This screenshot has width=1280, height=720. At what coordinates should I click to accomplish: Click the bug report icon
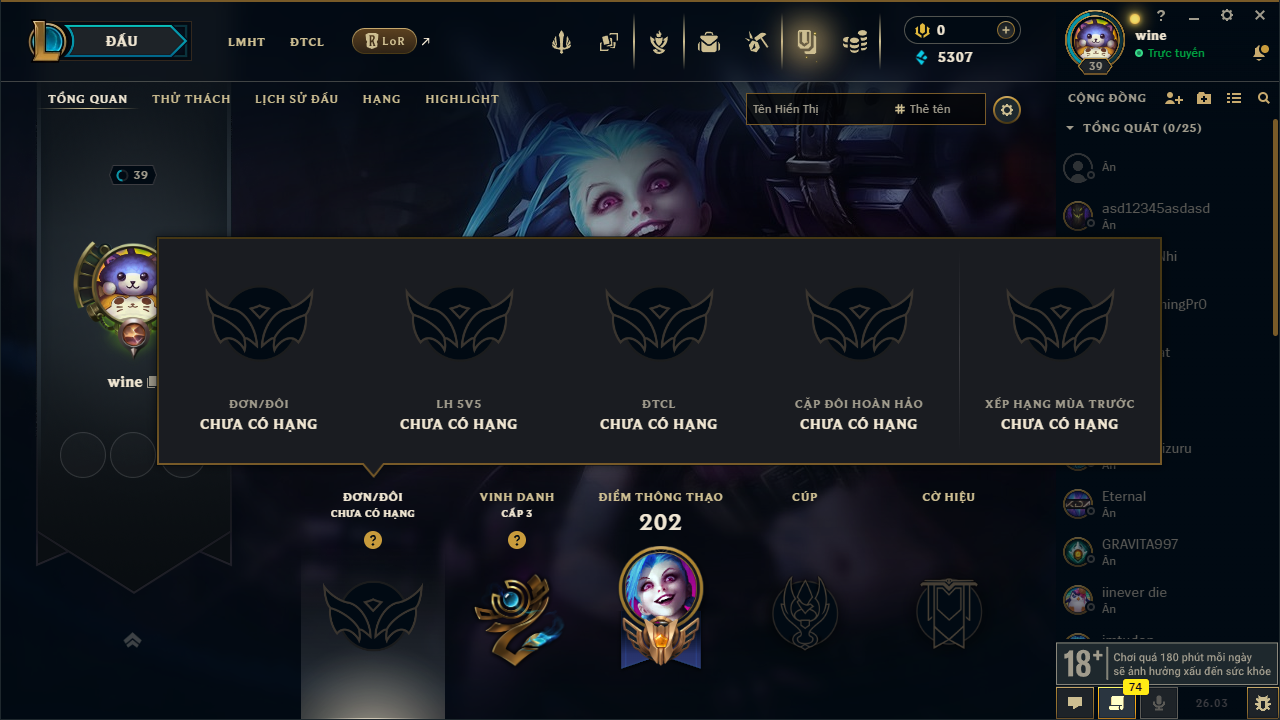[1262, 703]
